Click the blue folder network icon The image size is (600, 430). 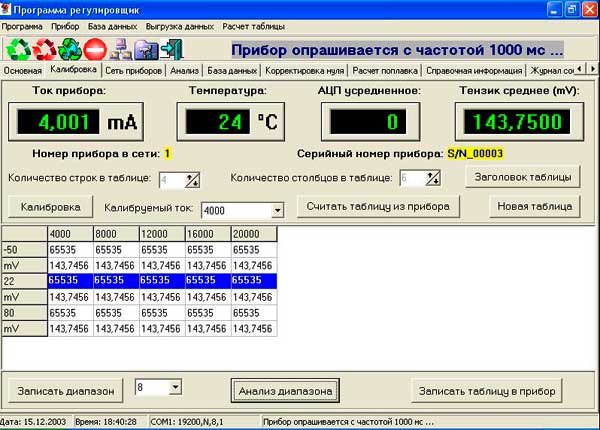click(145, 48)
